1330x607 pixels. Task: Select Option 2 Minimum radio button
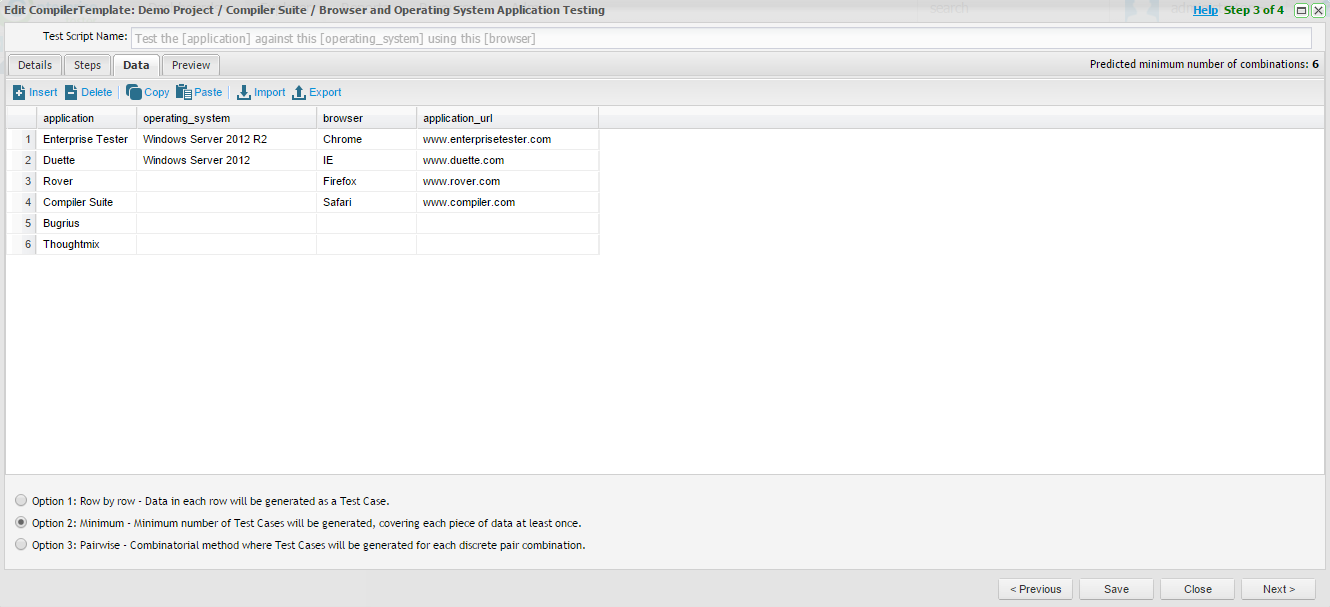[x=22, y=522]
